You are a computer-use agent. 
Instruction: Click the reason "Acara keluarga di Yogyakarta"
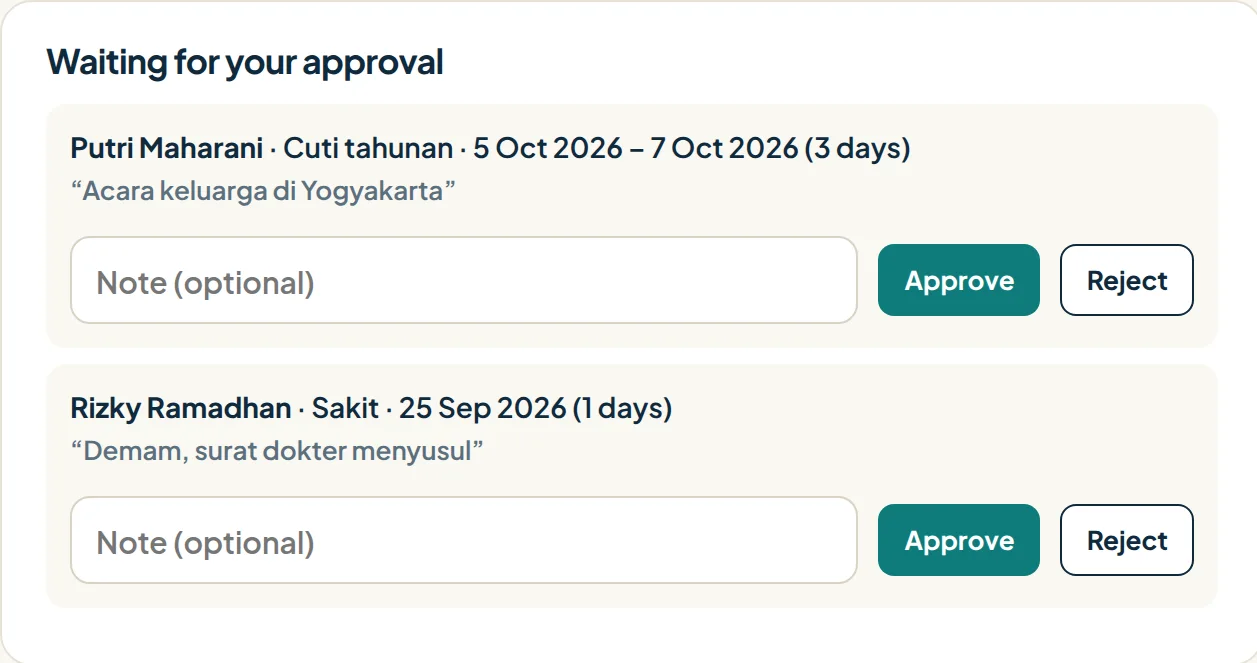pyautogui.click(x=263, y=190)
